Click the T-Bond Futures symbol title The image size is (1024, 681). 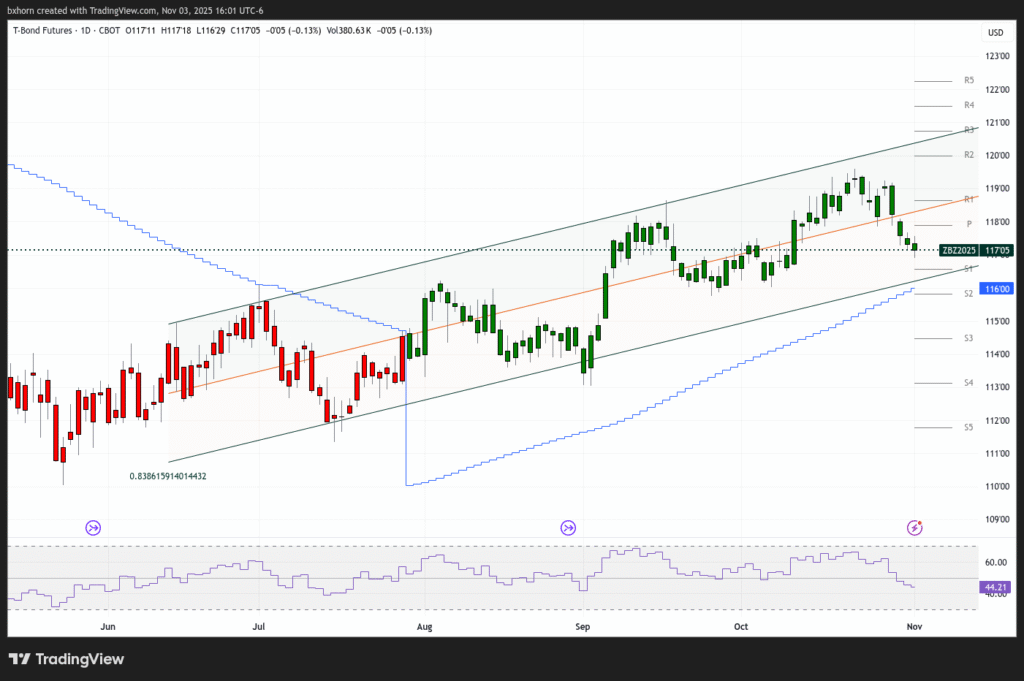tap(49, 31)
